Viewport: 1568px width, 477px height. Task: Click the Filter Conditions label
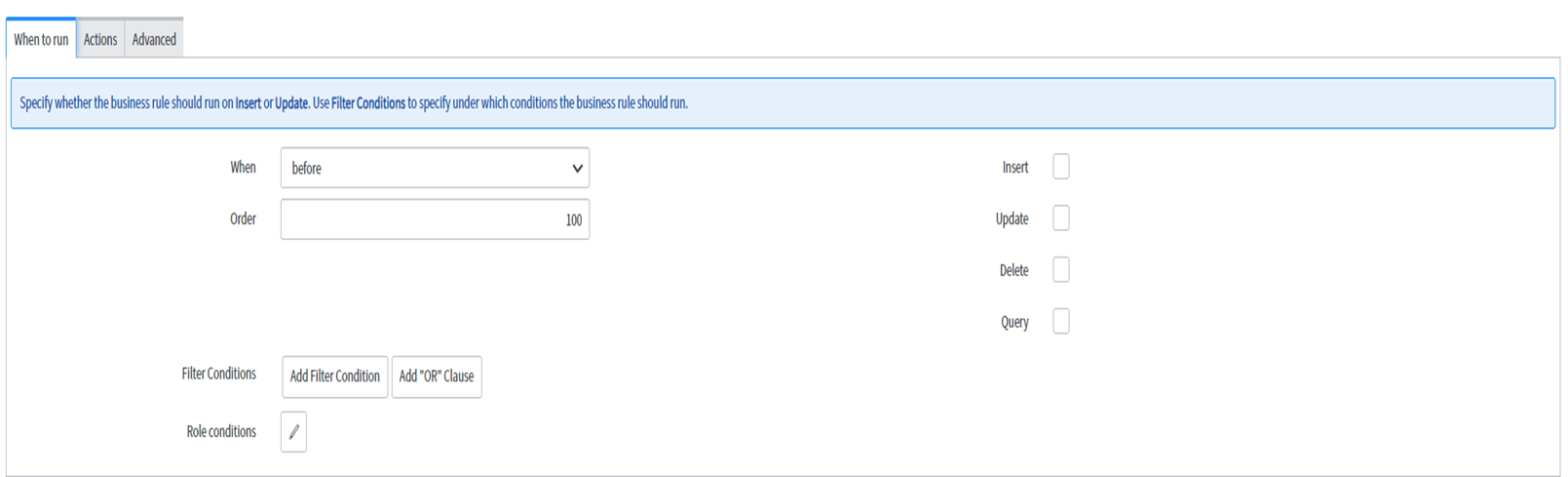tap(218, 374)
